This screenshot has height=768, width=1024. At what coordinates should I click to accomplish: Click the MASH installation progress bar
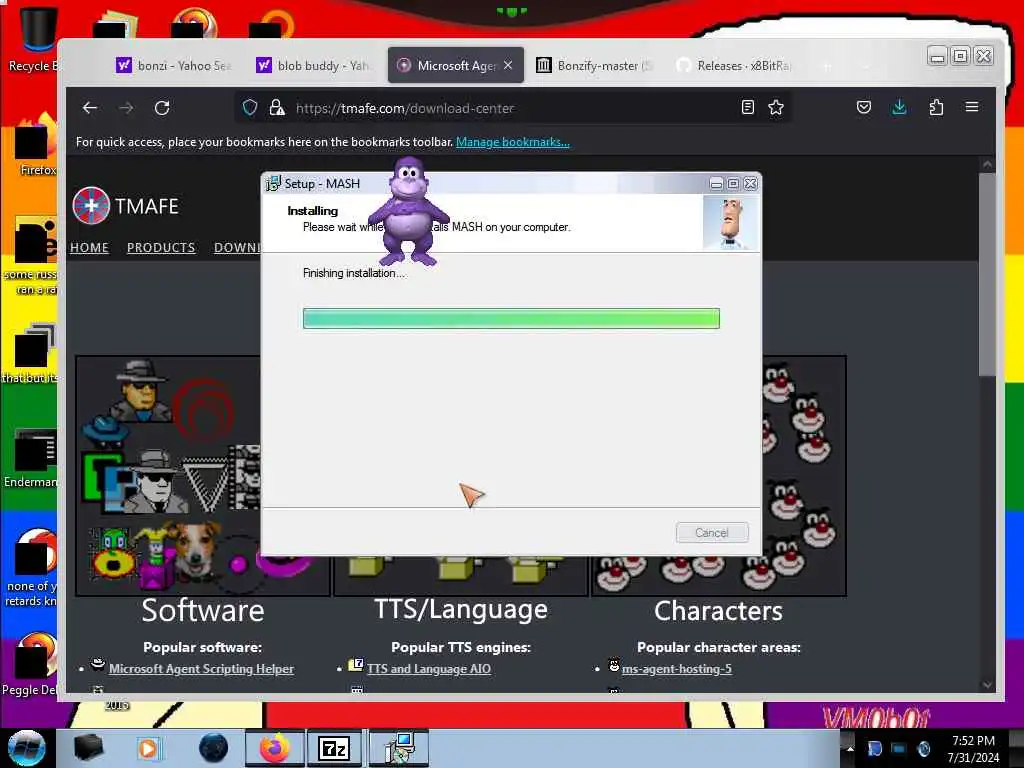pyautogui.click(x=511, y=319)
